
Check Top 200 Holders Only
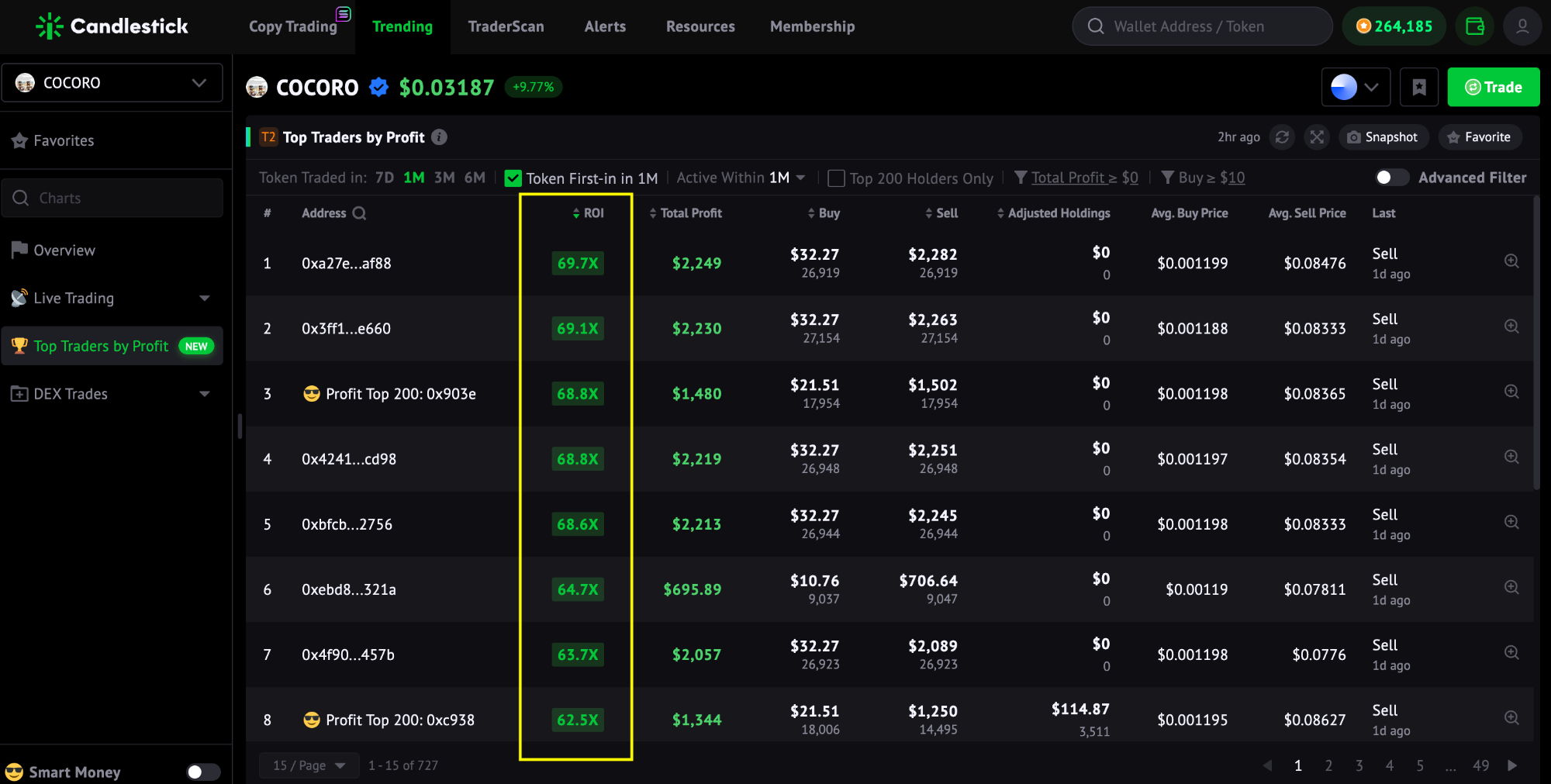point(836,178)
